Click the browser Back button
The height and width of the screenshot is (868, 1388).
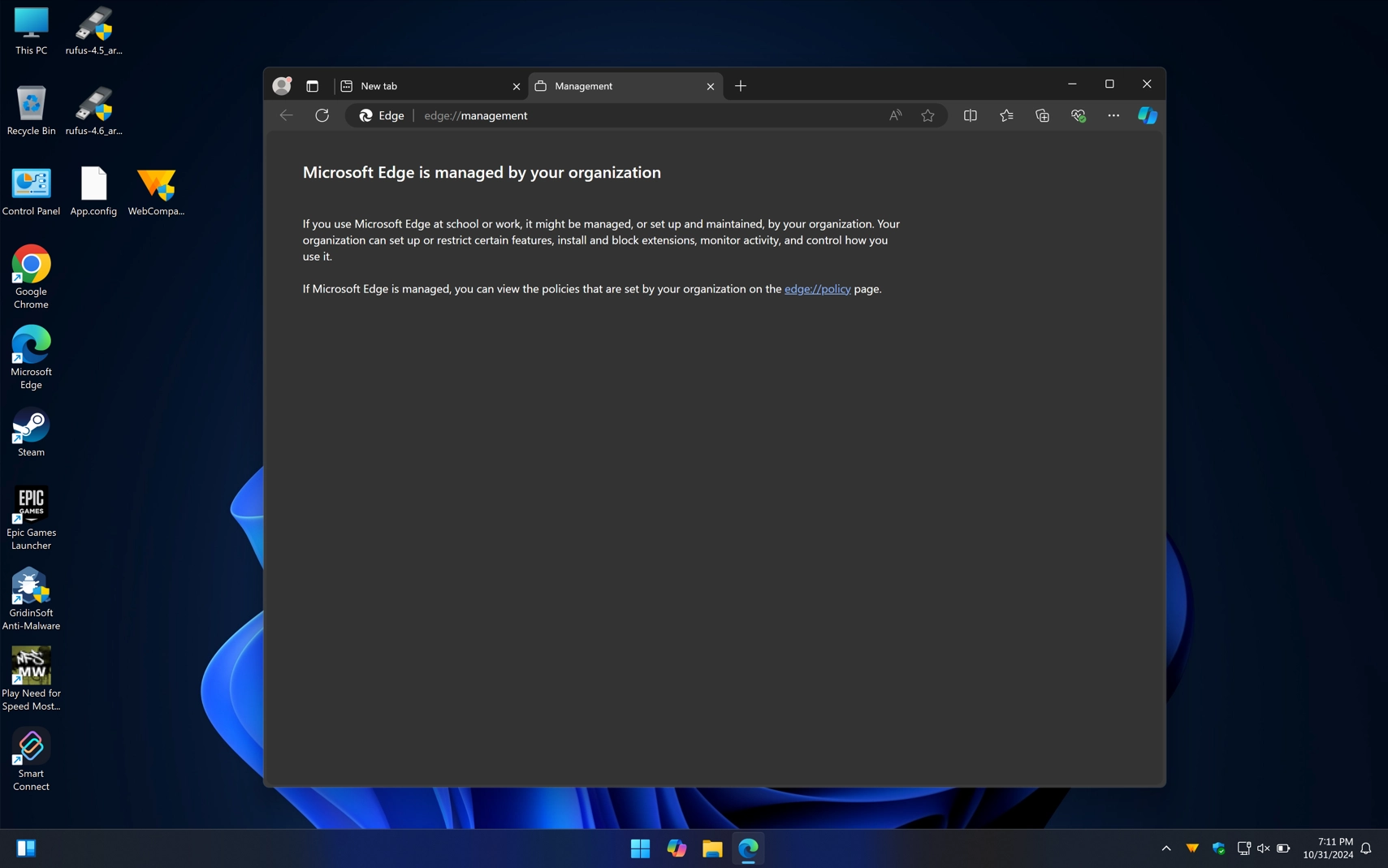point(285,114)
